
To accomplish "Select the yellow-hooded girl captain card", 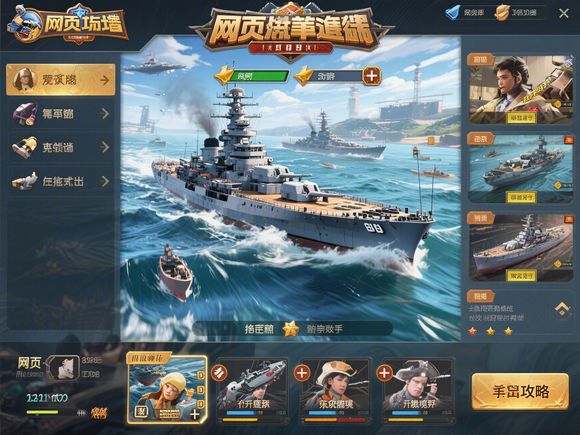I will click(167, 388).
